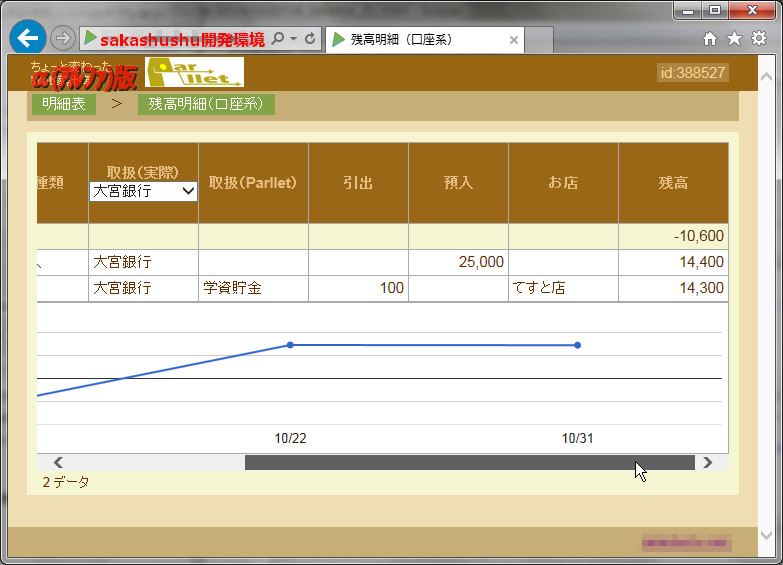Click the 預入 column header
The height and width of the screenshot is (565, 783).
458,183
